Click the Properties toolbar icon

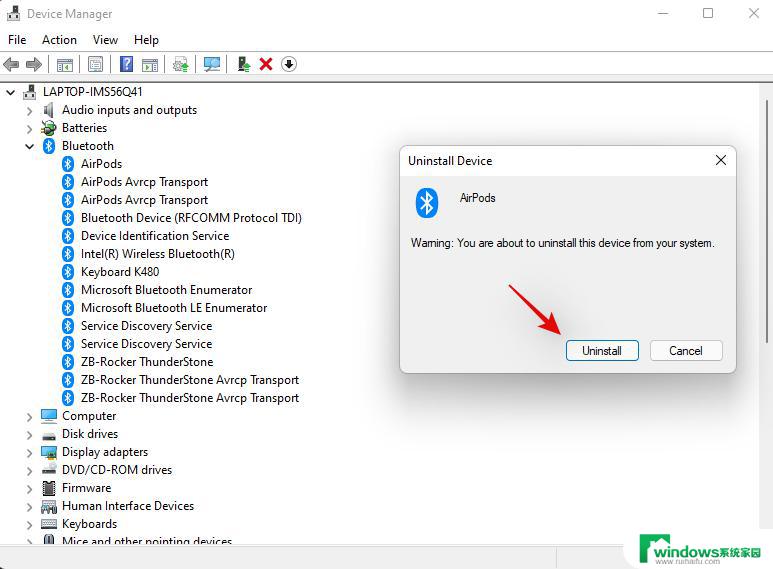(x=95, y=64)
